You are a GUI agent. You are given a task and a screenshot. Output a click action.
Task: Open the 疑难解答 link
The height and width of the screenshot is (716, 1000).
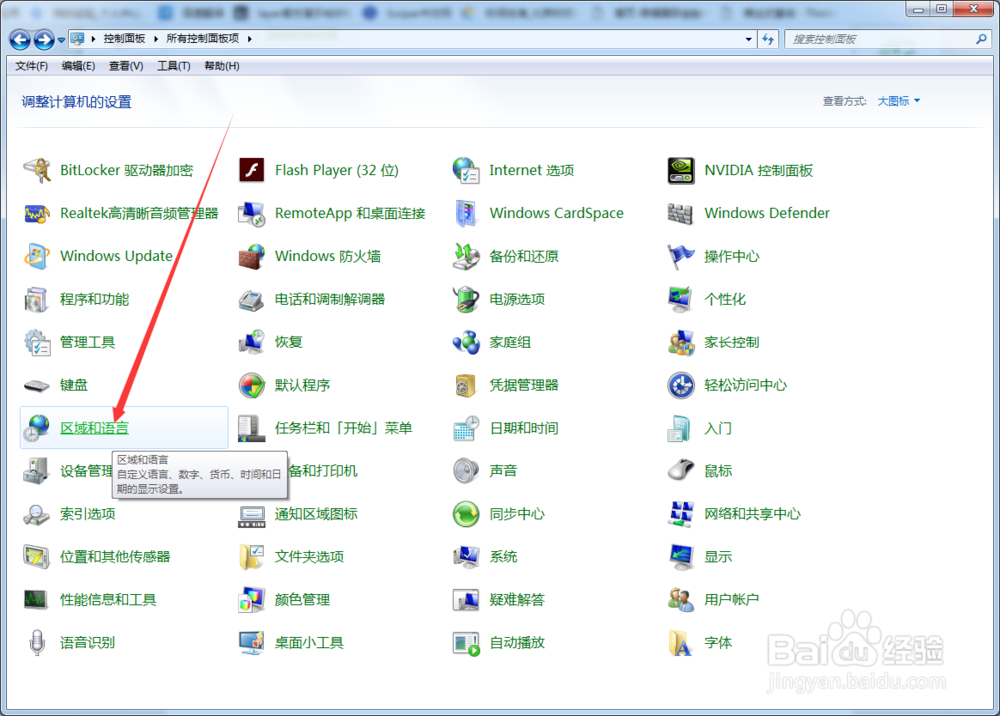pos(517,600)
